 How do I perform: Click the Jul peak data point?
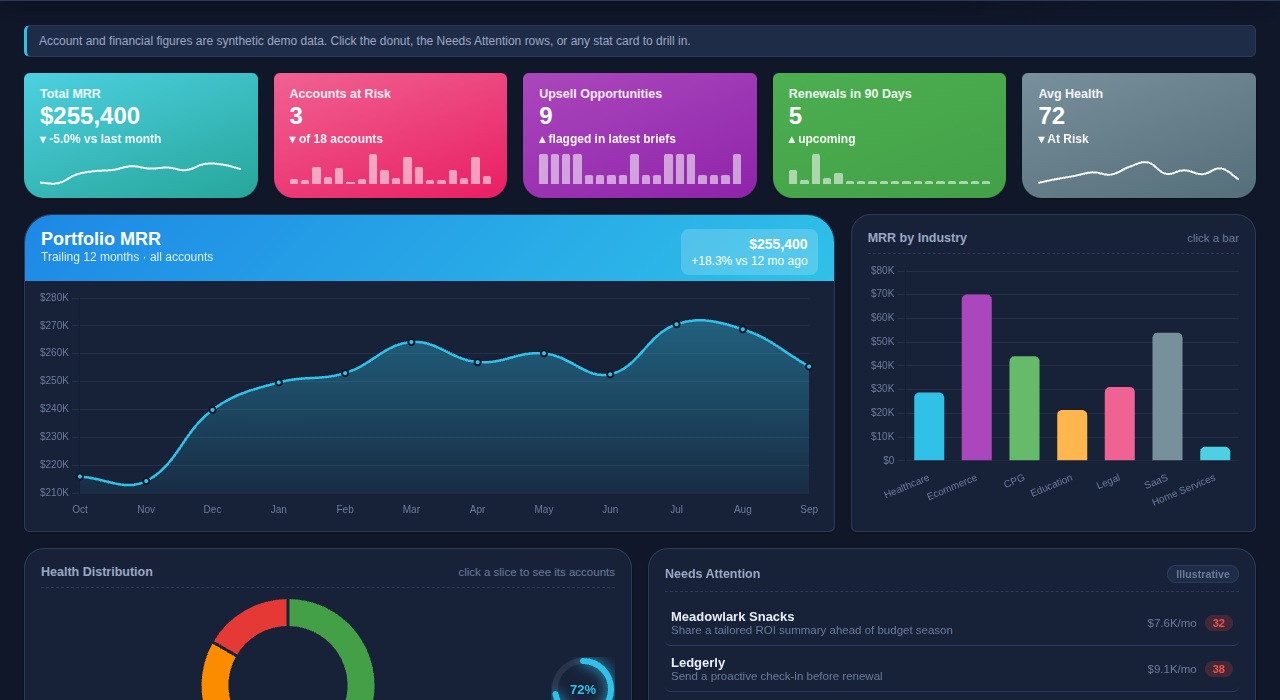[x=676, y=324]
